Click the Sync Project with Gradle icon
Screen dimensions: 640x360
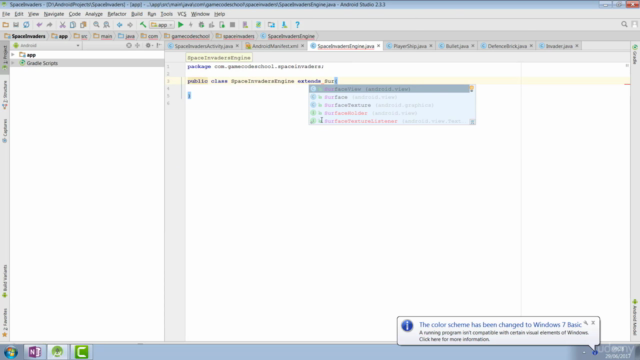click(258, 25)
